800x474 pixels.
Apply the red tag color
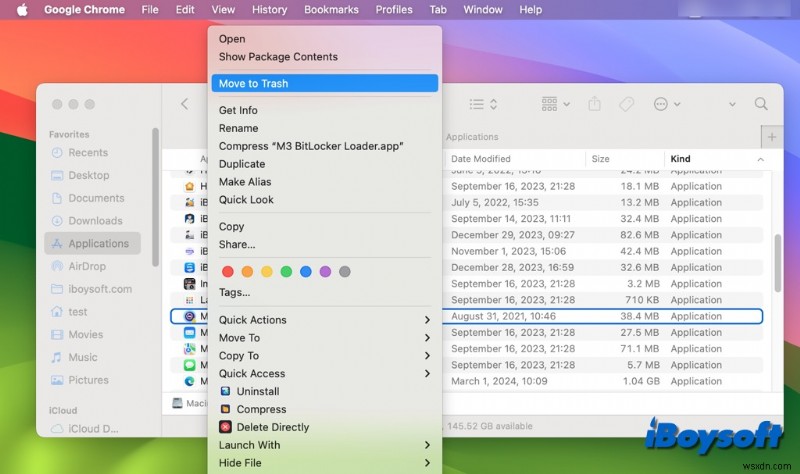click(x=228, y=271)
